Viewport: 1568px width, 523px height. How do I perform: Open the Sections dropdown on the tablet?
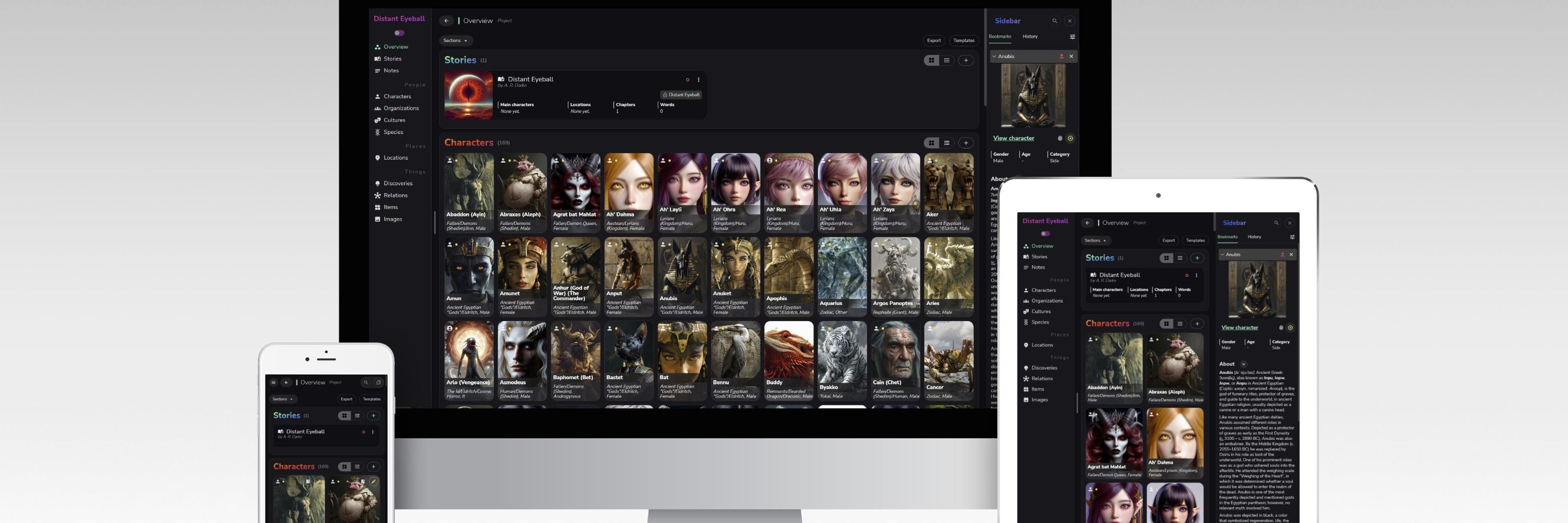point(1096,241)
